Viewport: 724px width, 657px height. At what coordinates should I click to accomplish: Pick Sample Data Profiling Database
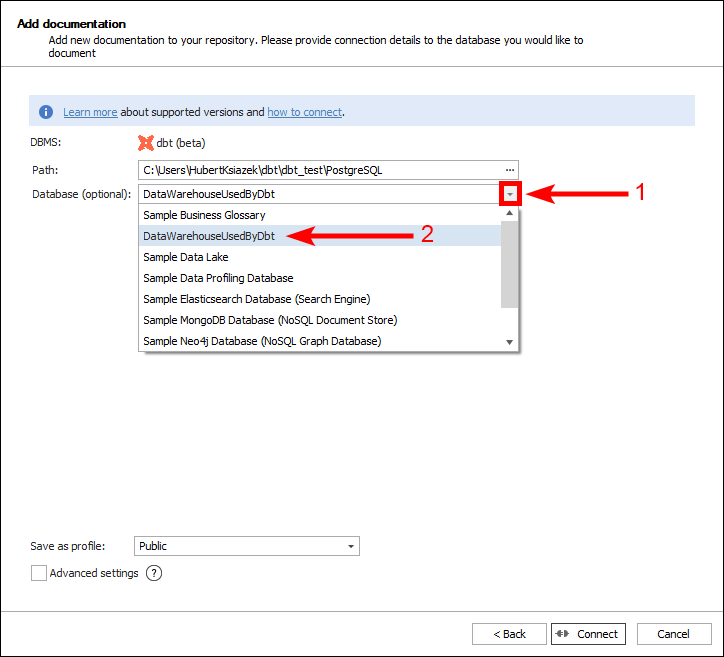(x=218, y=278)
